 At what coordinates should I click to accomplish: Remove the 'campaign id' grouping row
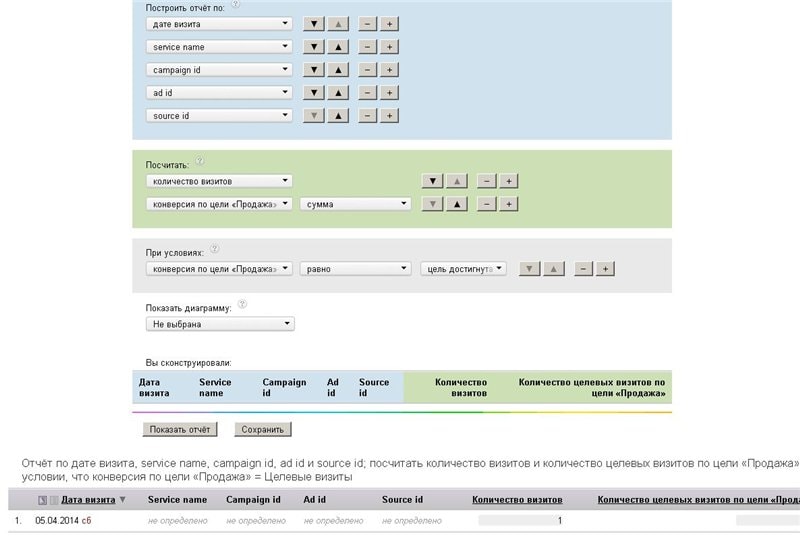click(x=367, y=69)
